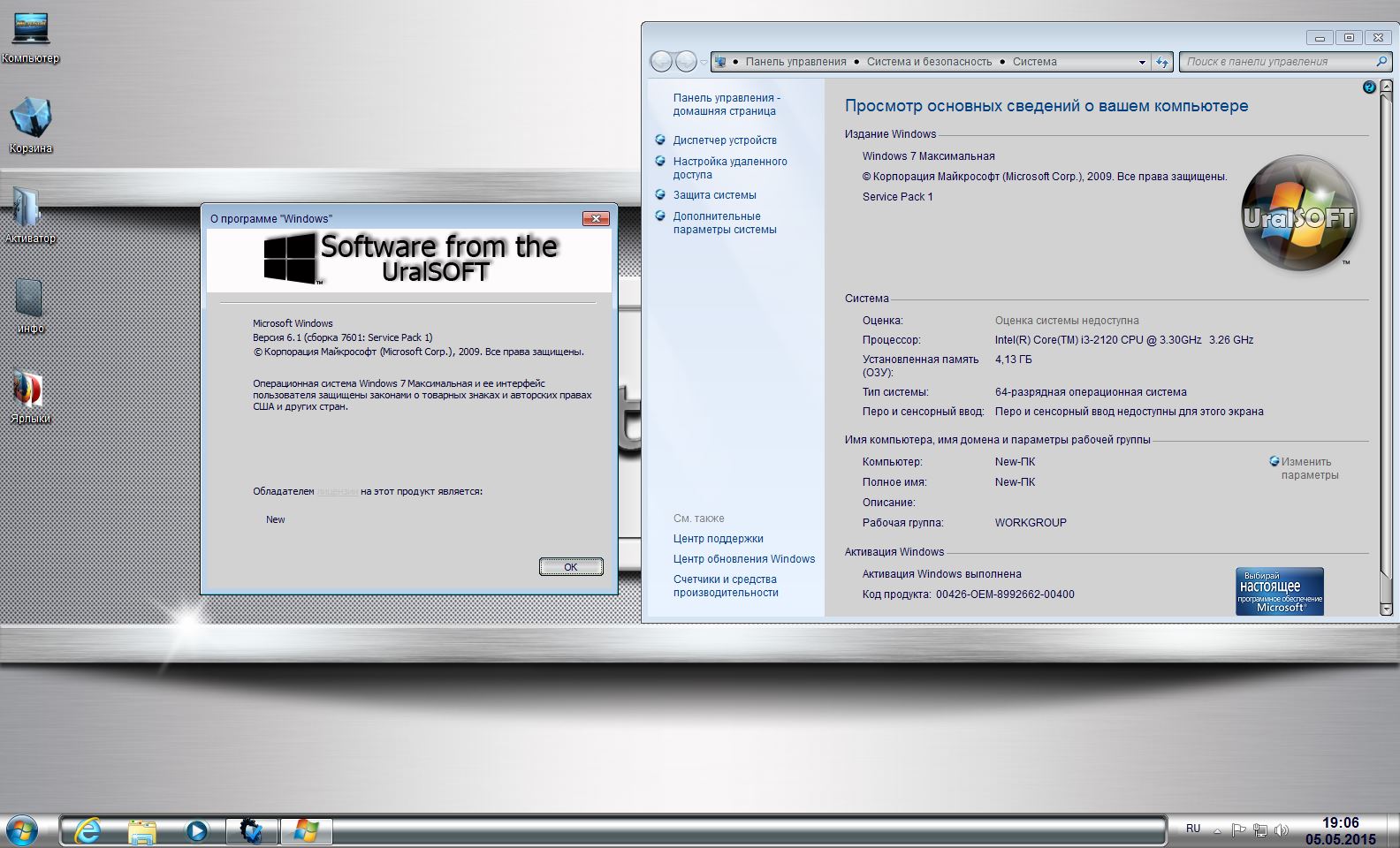The image size is (1400, 848).
Task: Click the лицензии license link in About dialog
Action: click(x=337, y=491)
